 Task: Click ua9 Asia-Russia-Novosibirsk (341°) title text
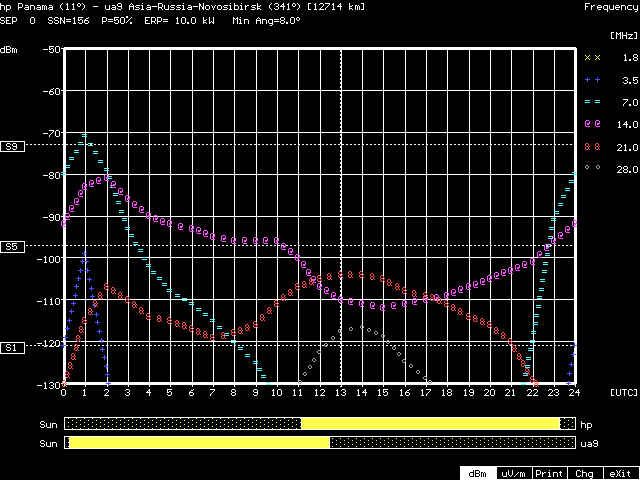click(202, 7)
